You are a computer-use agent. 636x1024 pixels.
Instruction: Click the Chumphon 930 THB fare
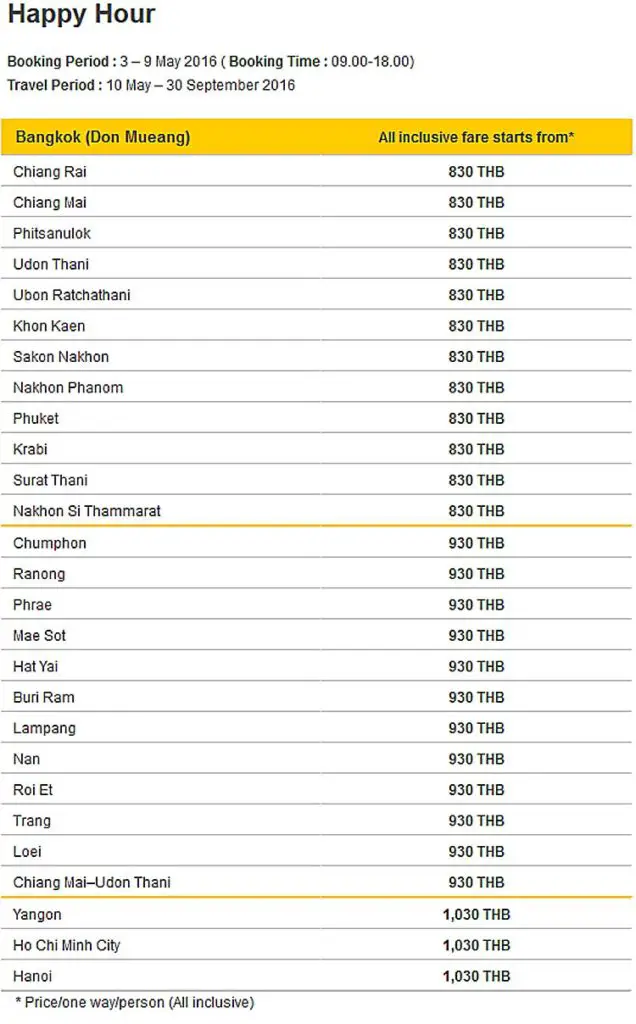point(476,543)
